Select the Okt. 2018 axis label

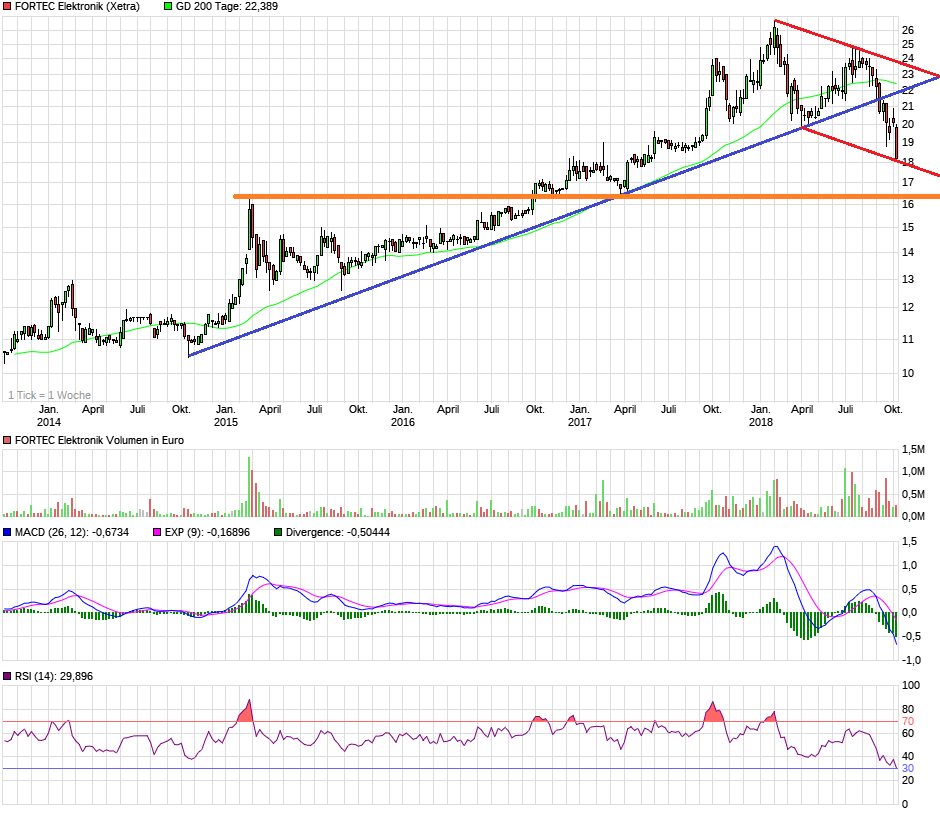[891, 409]
